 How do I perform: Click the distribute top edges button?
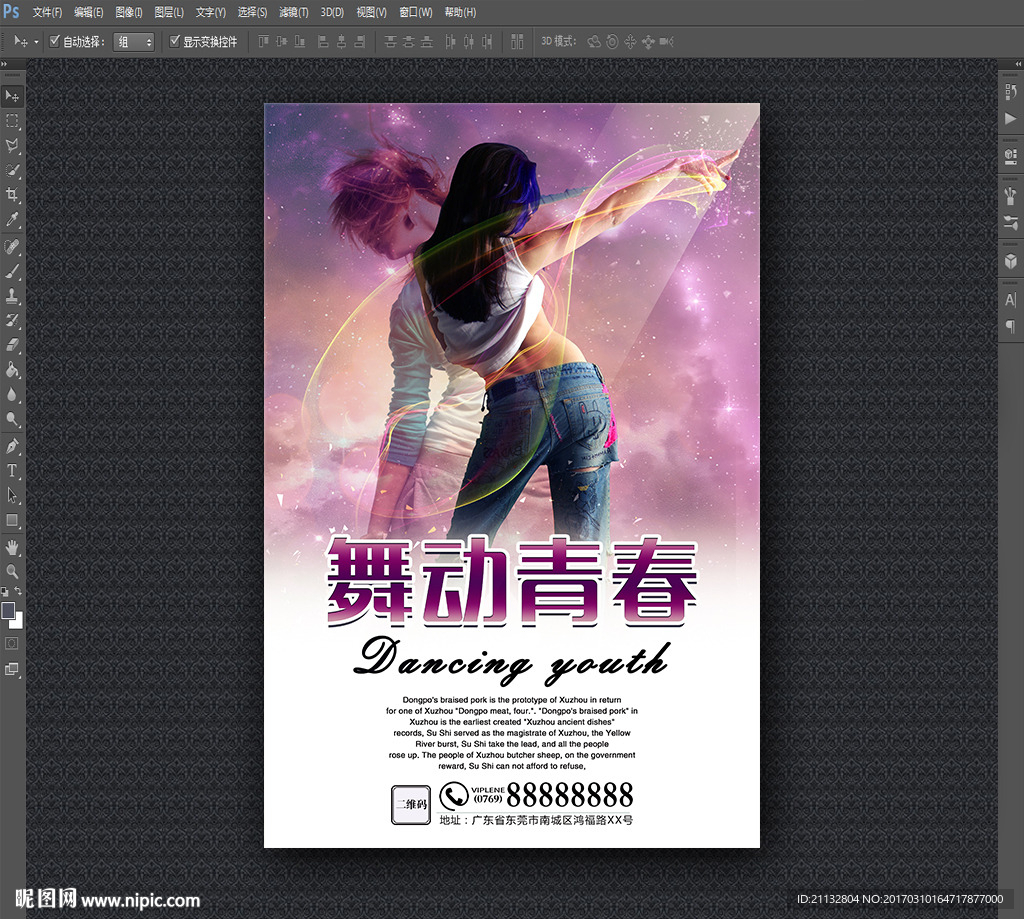[391, 42]
